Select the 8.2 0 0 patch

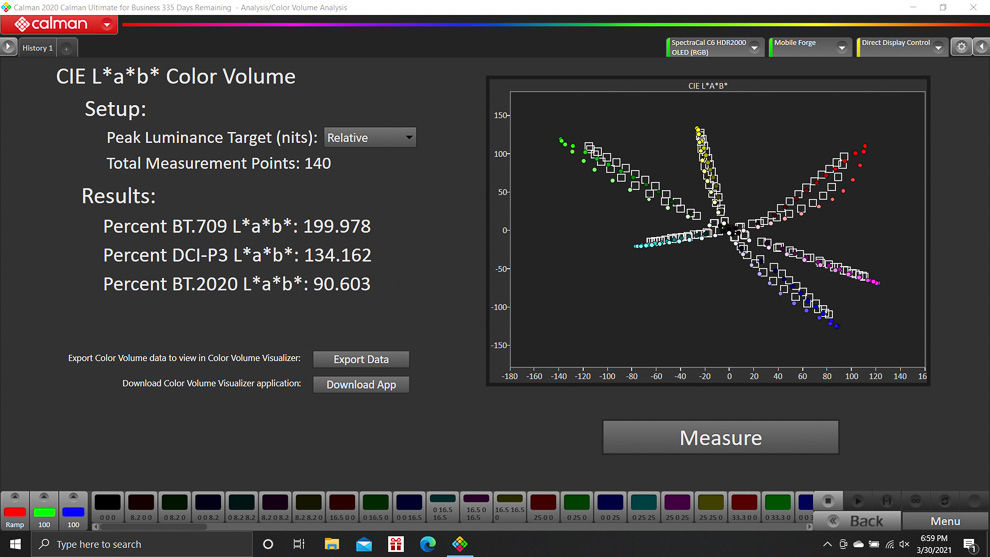141,507
